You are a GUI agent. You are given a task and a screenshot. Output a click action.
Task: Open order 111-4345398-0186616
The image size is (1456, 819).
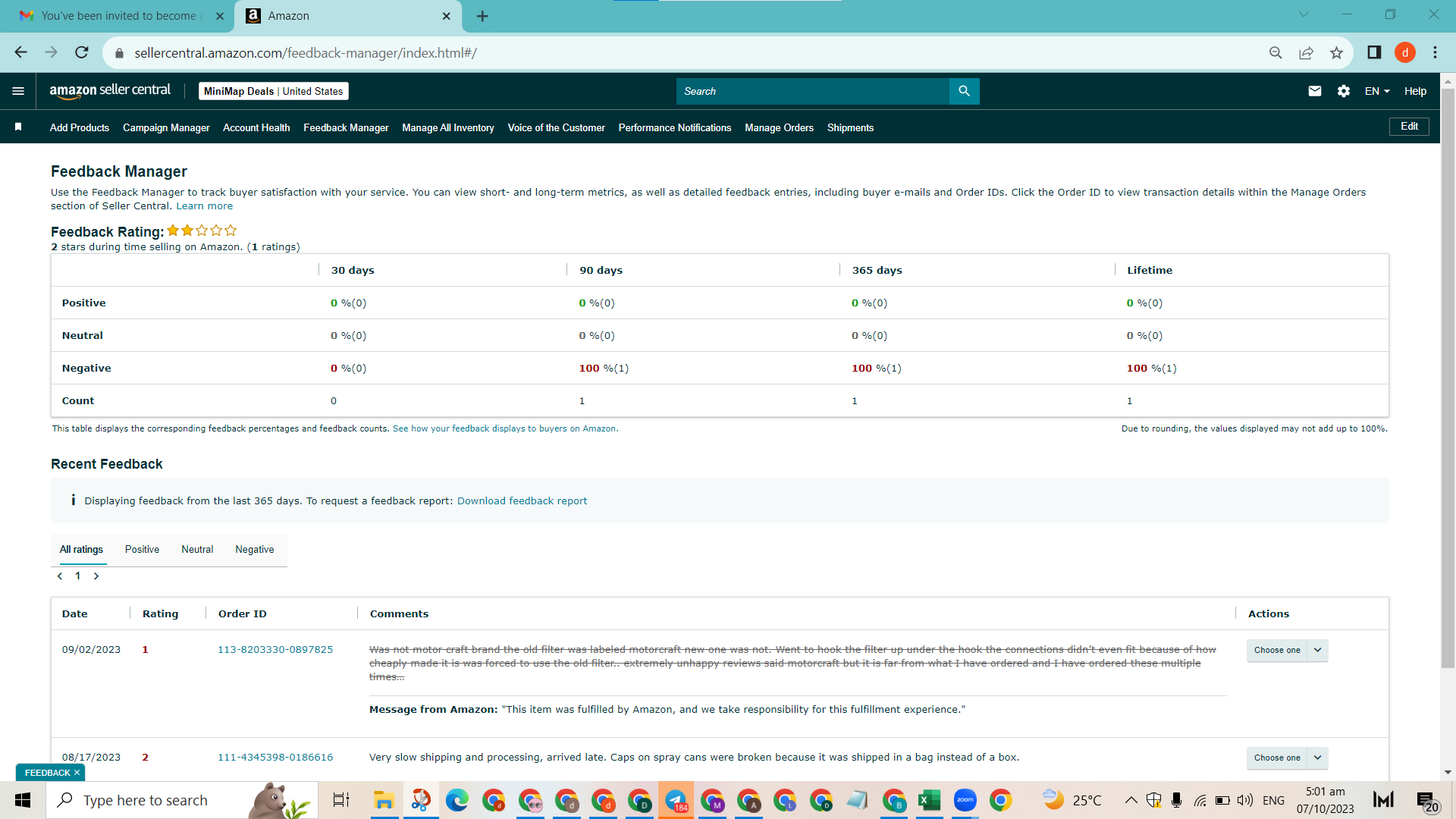[x=275, y=757]
